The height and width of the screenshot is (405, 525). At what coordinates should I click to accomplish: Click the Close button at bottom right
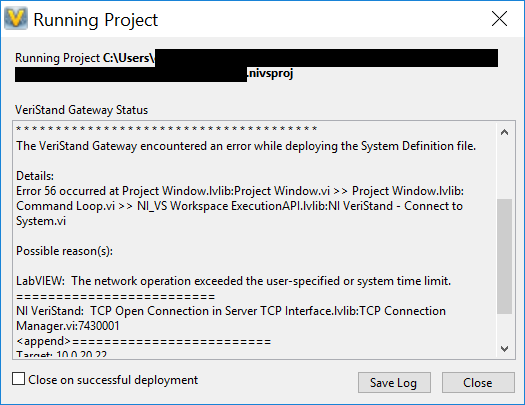478,382
